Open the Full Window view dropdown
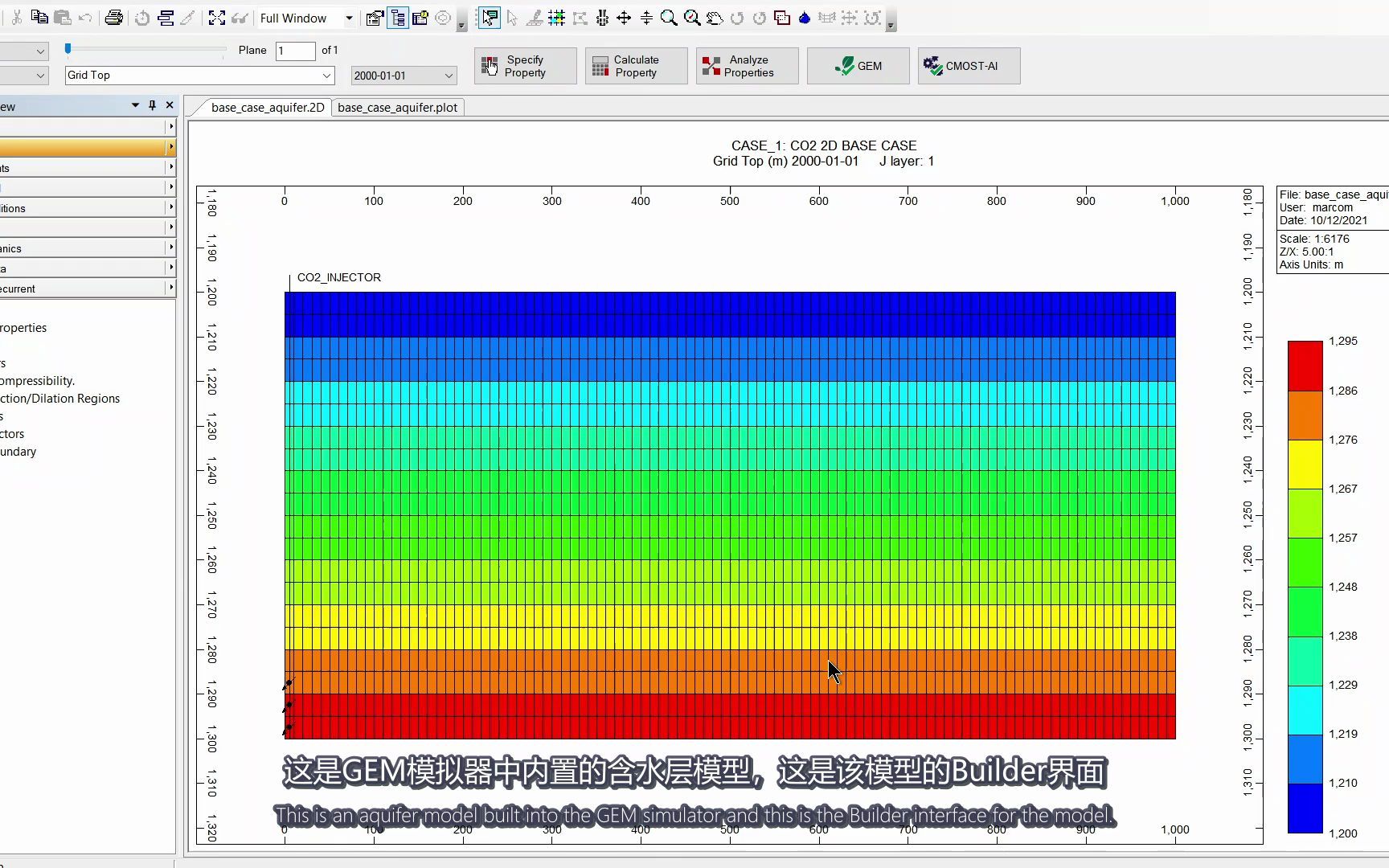1389x868 pixels. pyautogui.click(x=349, y=18)
